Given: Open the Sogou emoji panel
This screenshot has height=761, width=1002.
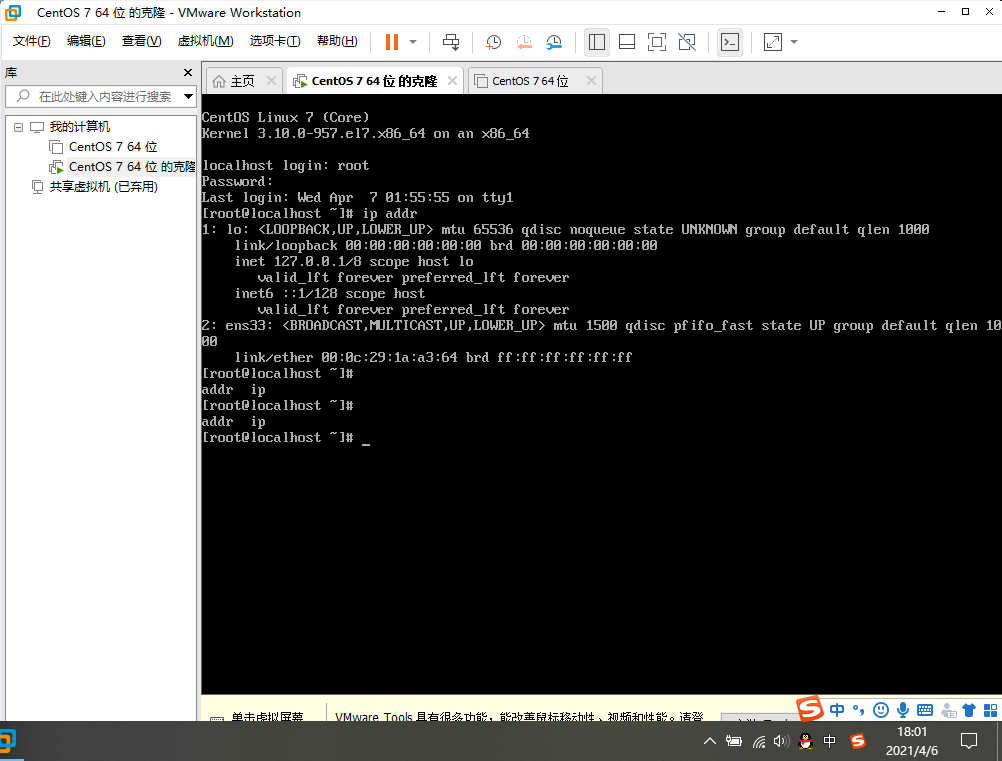Looking at the screenshot, I should pos(881,710).
